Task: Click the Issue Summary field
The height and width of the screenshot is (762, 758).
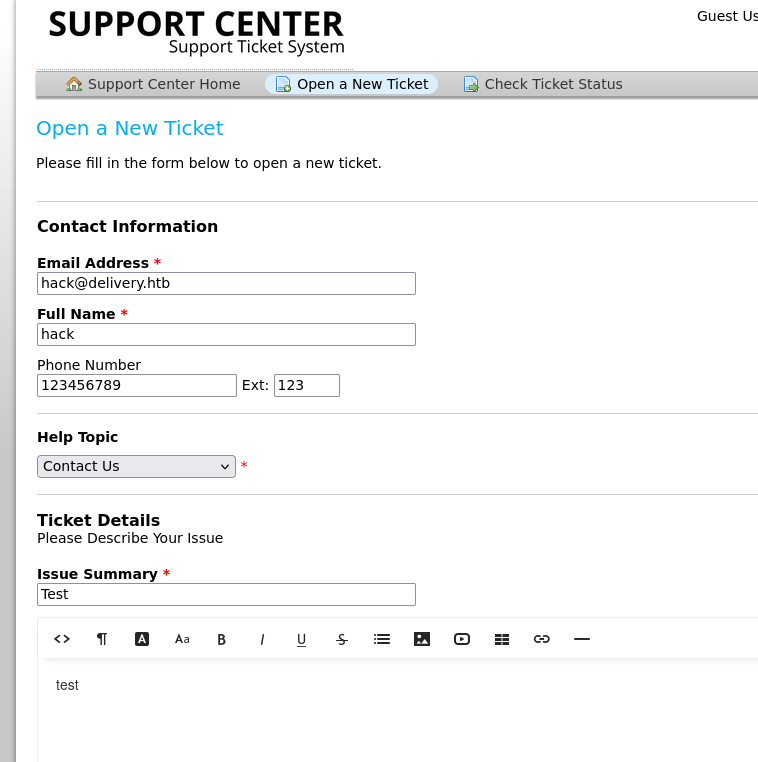Action: pyautogui.click(x=226, y=594)
